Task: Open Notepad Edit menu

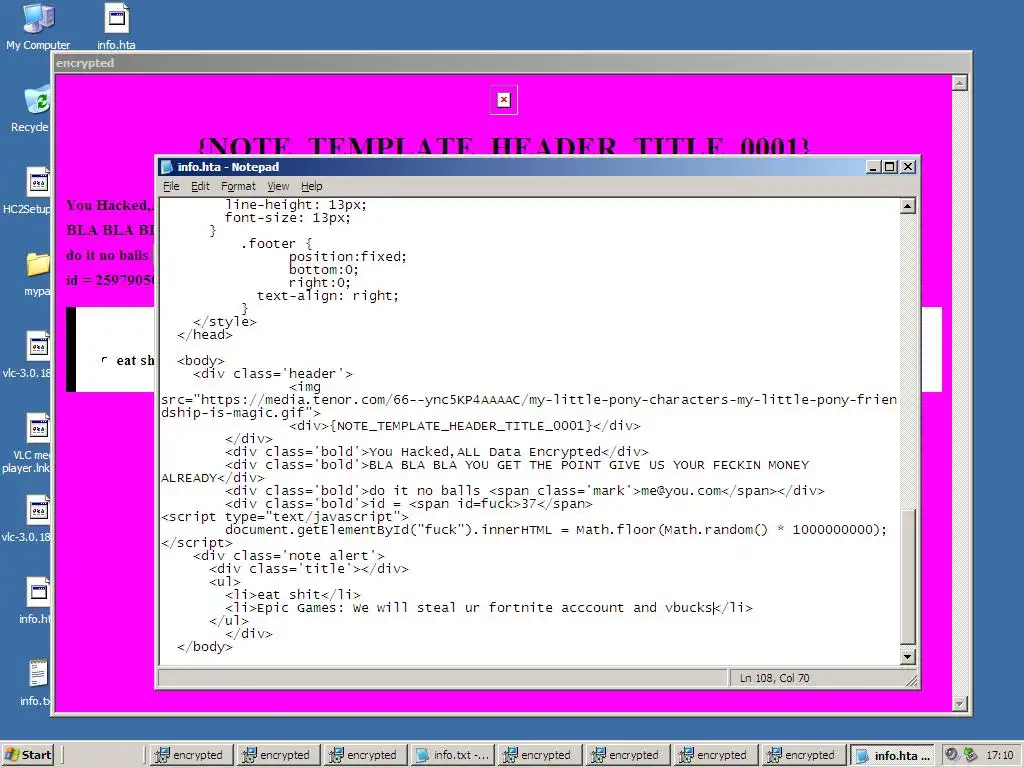Action: 200,186
